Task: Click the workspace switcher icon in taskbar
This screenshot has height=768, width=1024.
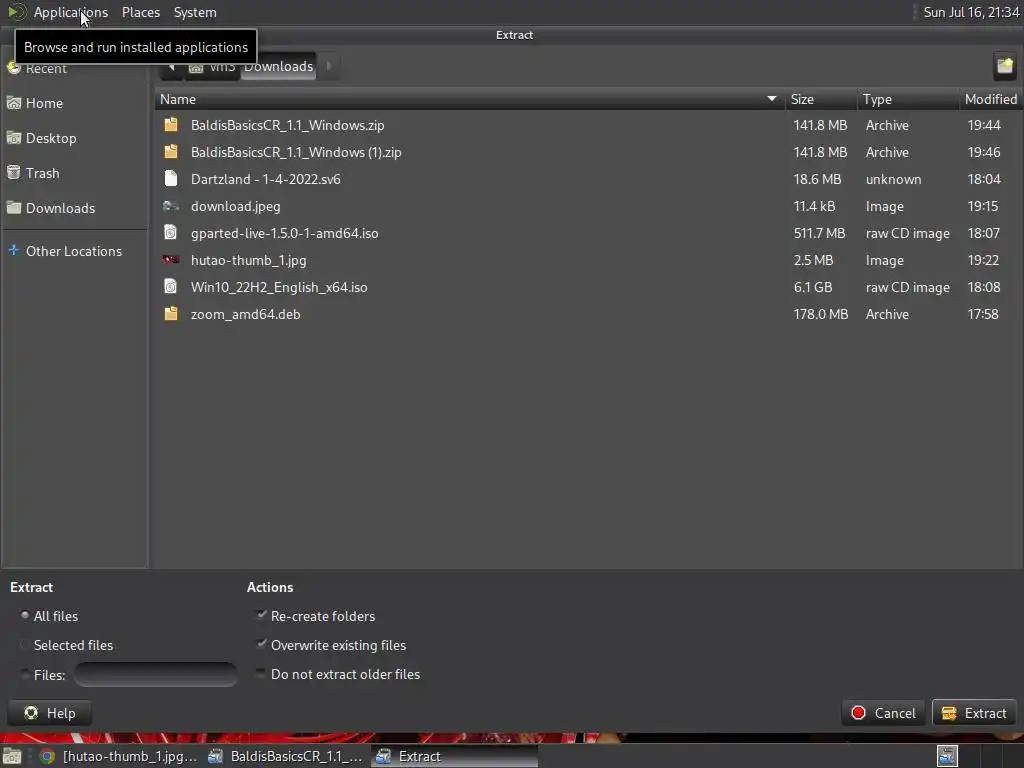Action: (x=947, y=756)
